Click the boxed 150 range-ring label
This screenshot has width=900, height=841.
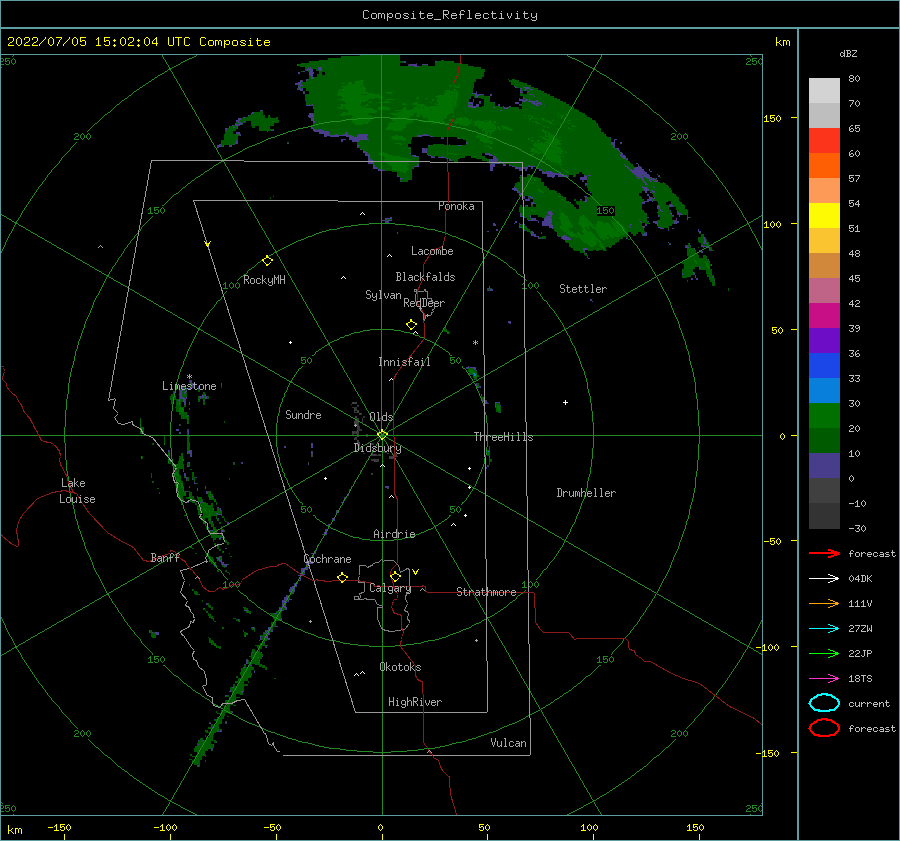pyautogui.click(x=605, y=211)
